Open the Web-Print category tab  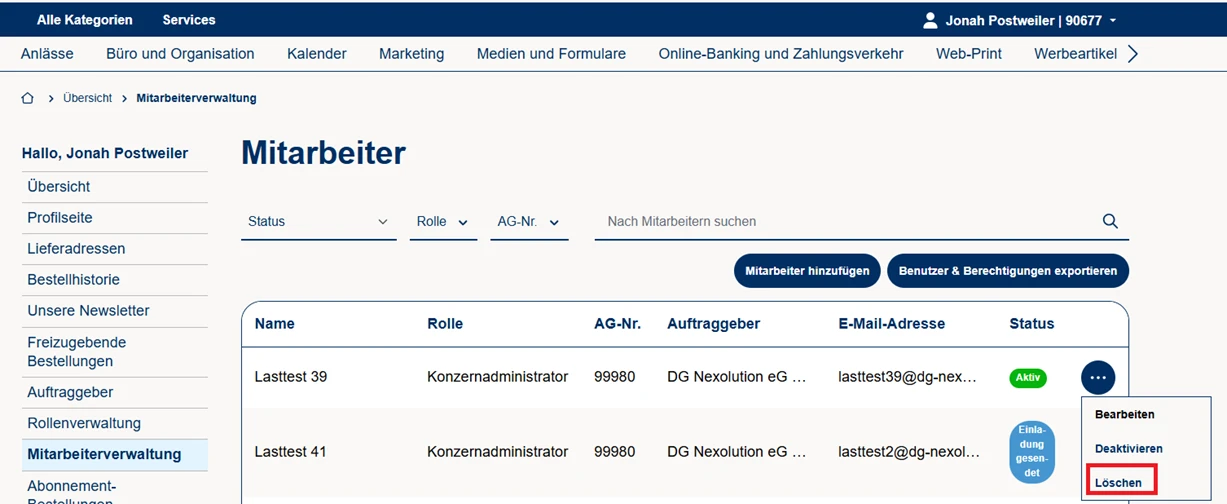[x=968, y=54]
